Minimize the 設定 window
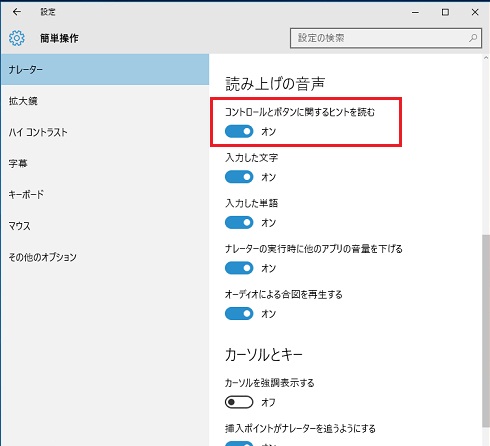The image size is (490, 446). [415, 12]
